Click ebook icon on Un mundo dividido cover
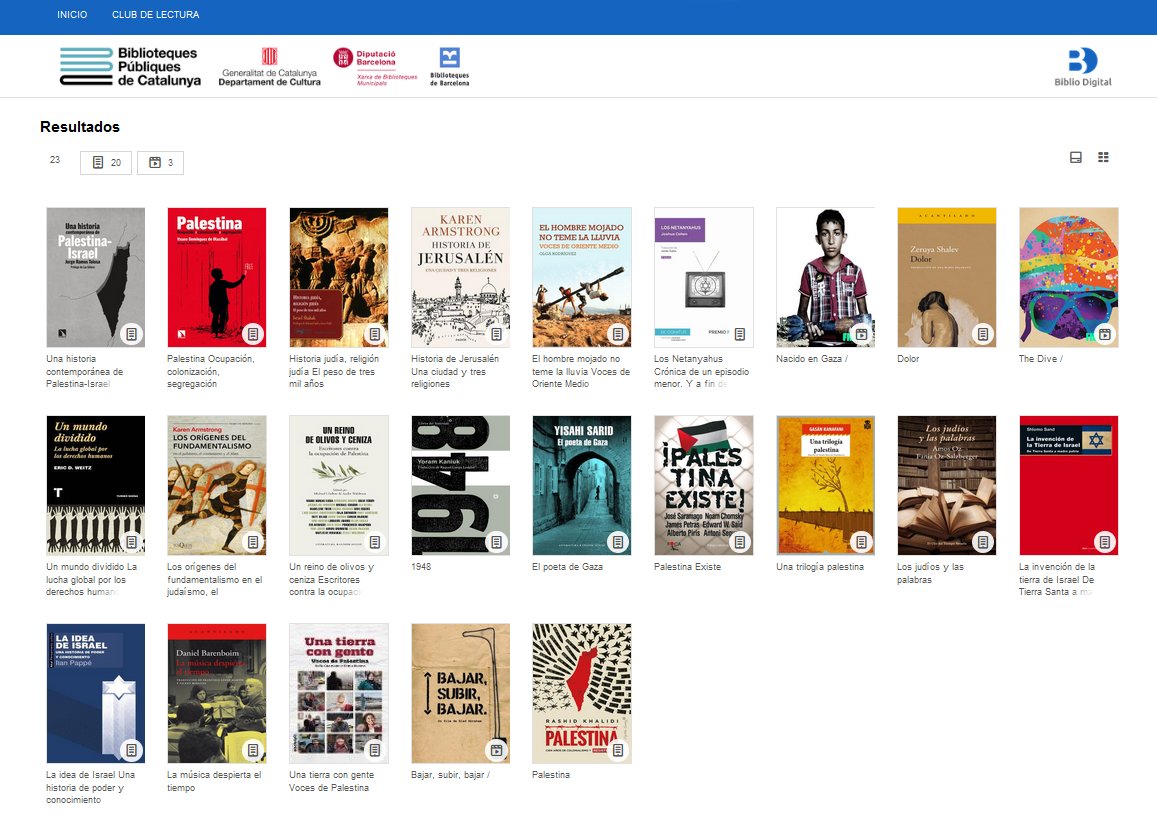Screen dimensions: 1157x825 (x=131, y=542)
